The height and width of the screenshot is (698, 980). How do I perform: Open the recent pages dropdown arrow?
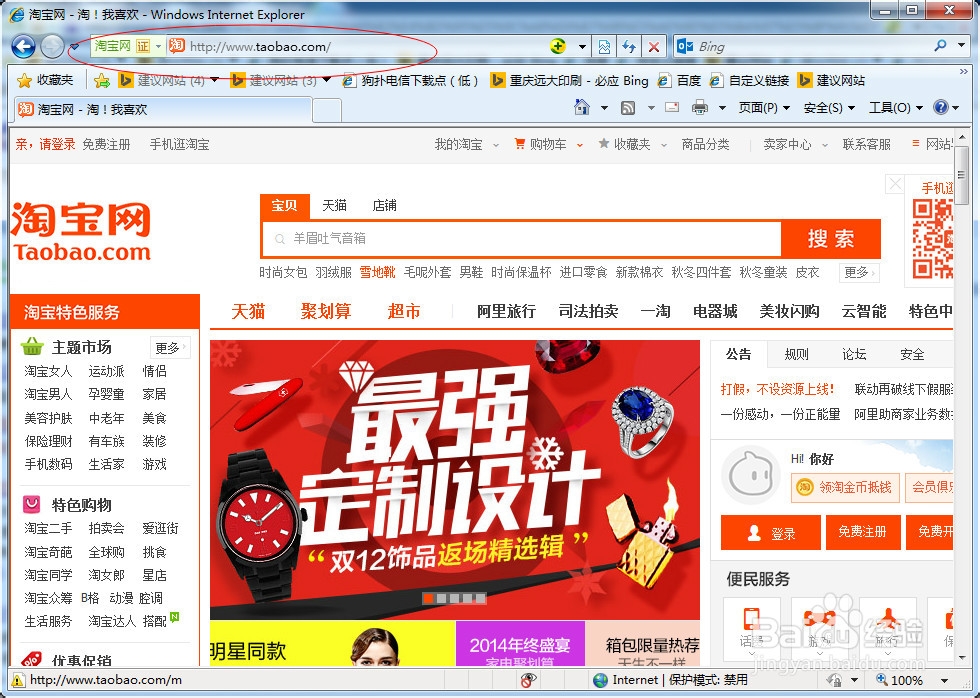tap(74, 47)
